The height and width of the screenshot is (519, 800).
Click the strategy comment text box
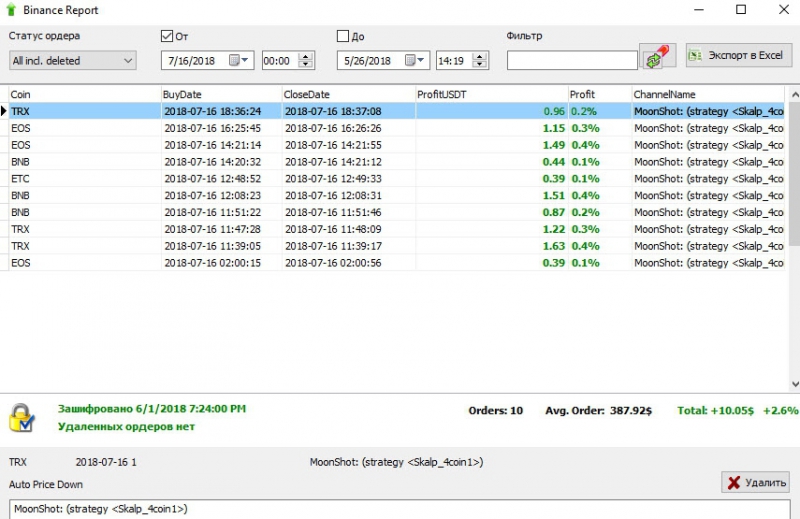pos(399,509)
